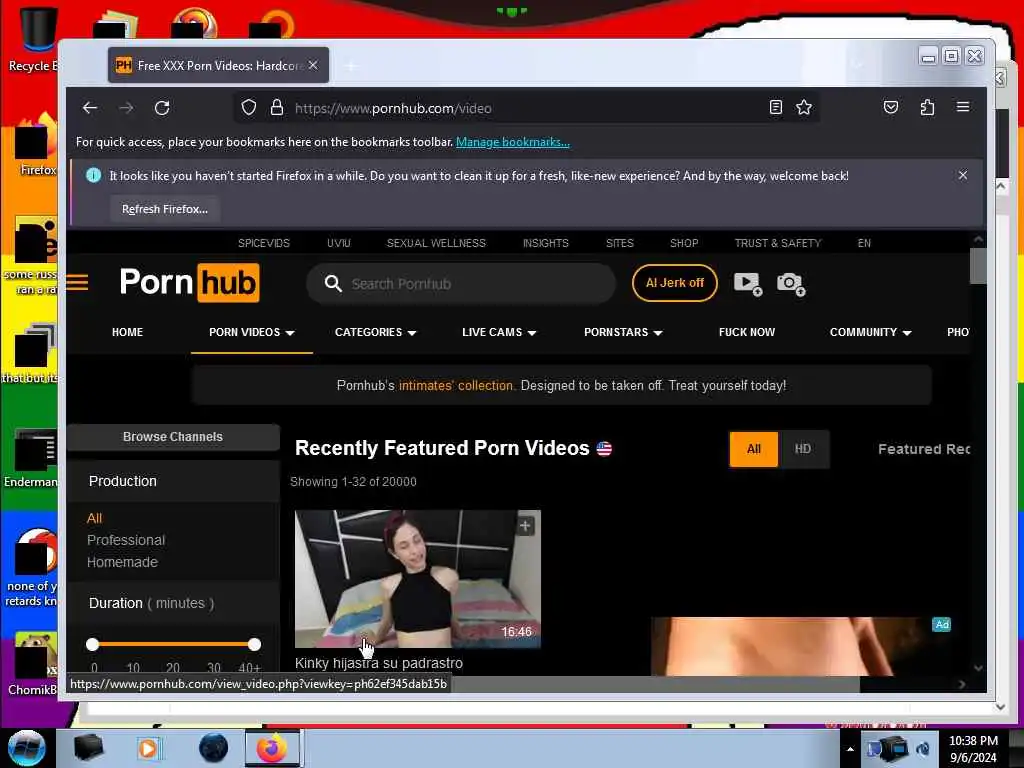Viewport: 1024px width, 768px height.
Task: Open the tracking protection shield icon
Action: click(249, 108)
